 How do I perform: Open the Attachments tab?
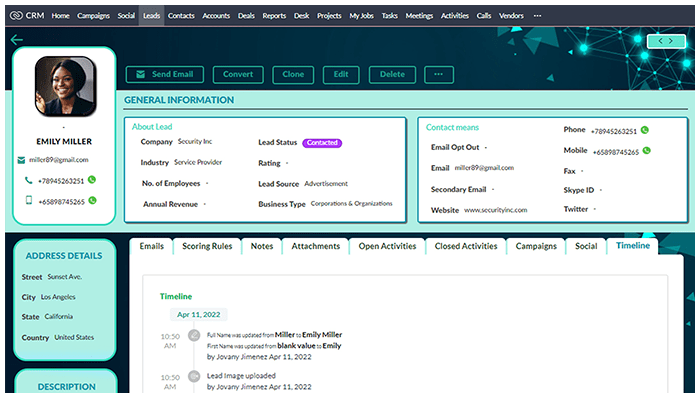(x=316, y=246)
